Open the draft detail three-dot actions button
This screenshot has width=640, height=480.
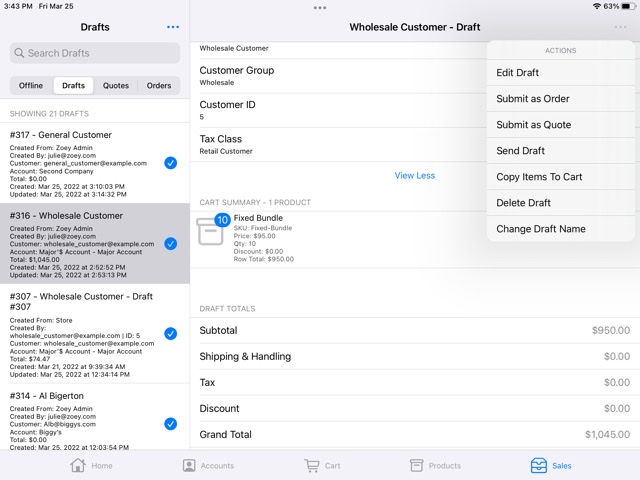(x=620, y=27)
